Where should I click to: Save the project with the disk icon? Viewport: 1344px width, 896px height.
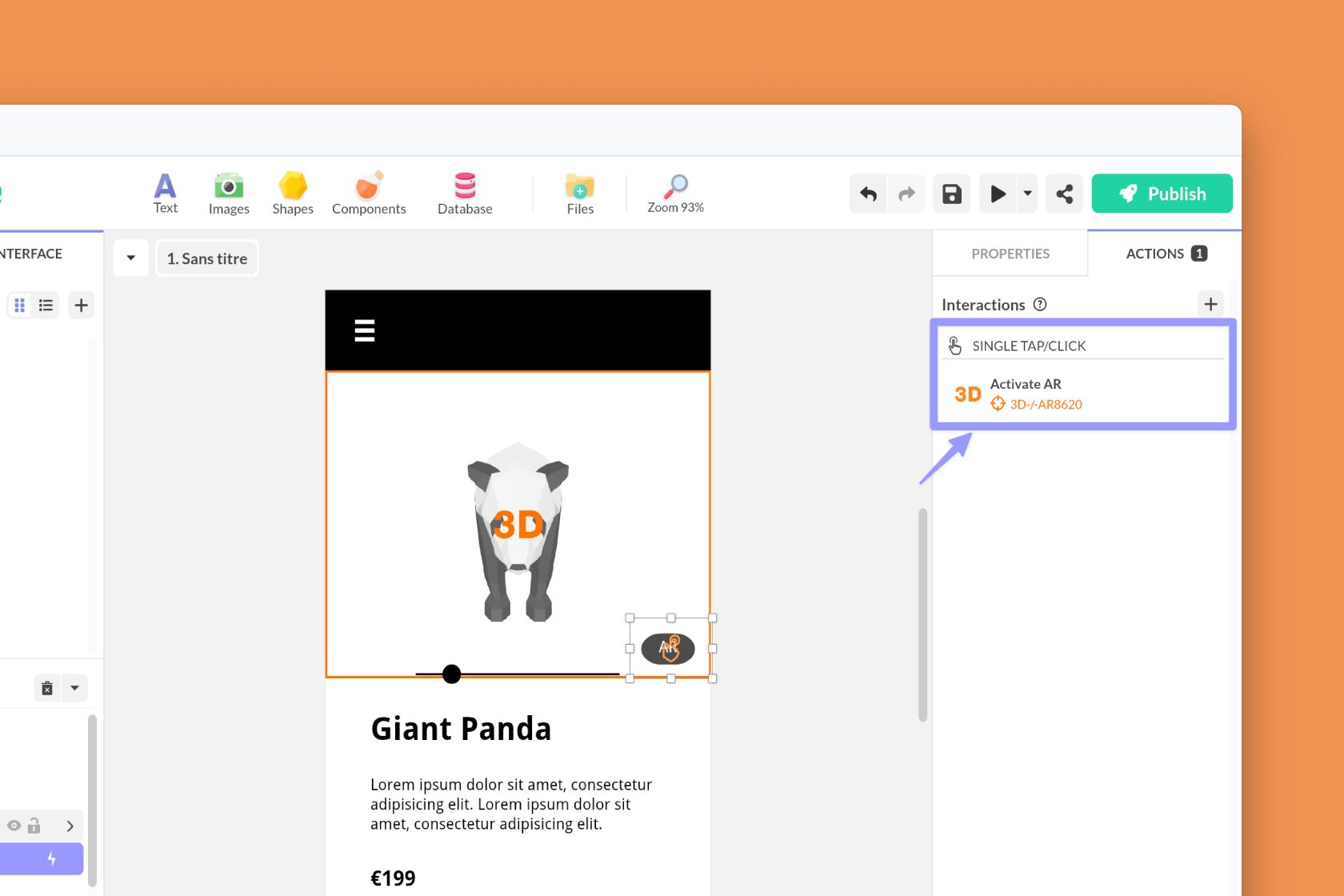[x=950, y=193]
